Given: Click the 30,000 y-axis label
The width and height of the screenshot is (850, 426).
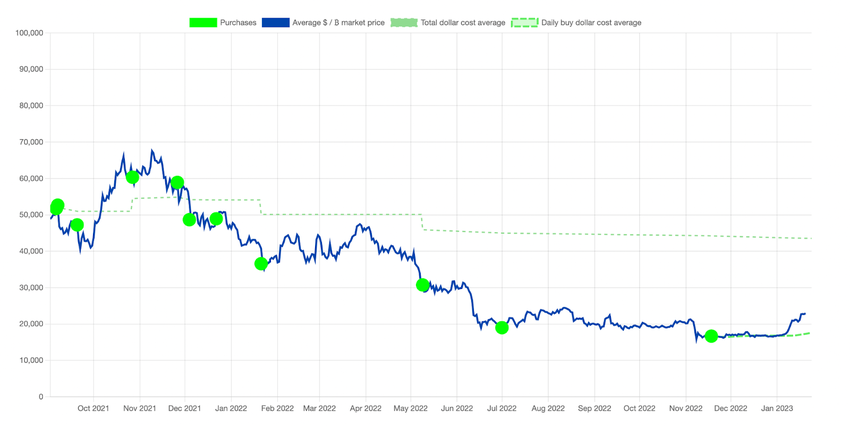Looking at the screenshot, I should pos(31,288).
